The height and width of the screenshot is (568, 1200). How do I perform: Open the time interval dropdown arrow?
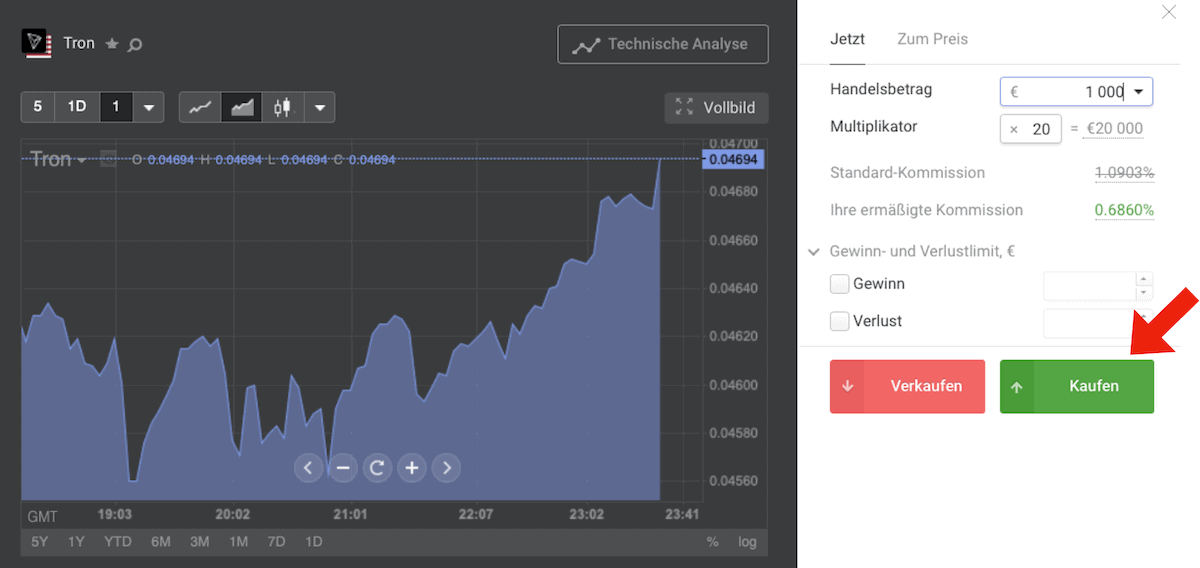coord(148,107)
